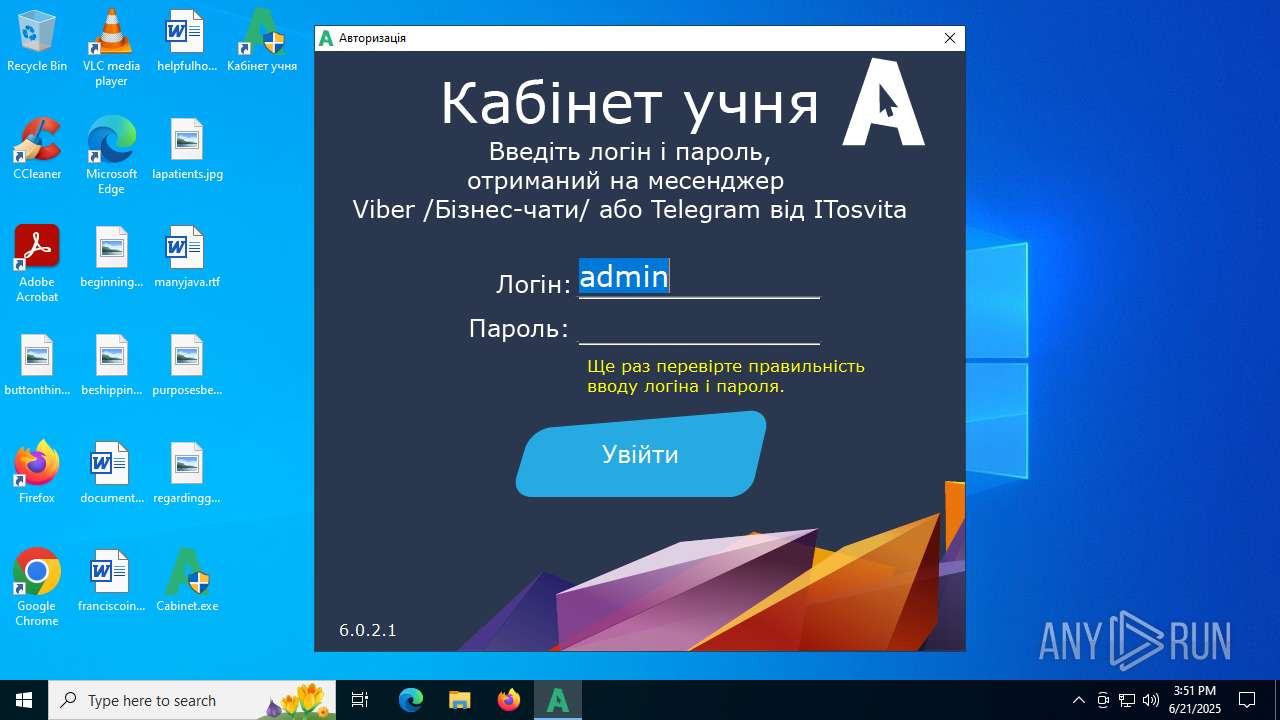This screenshot has width=1280, height=720.
Task: Open VLC media player desktop icon
Action: coord(111,48)
